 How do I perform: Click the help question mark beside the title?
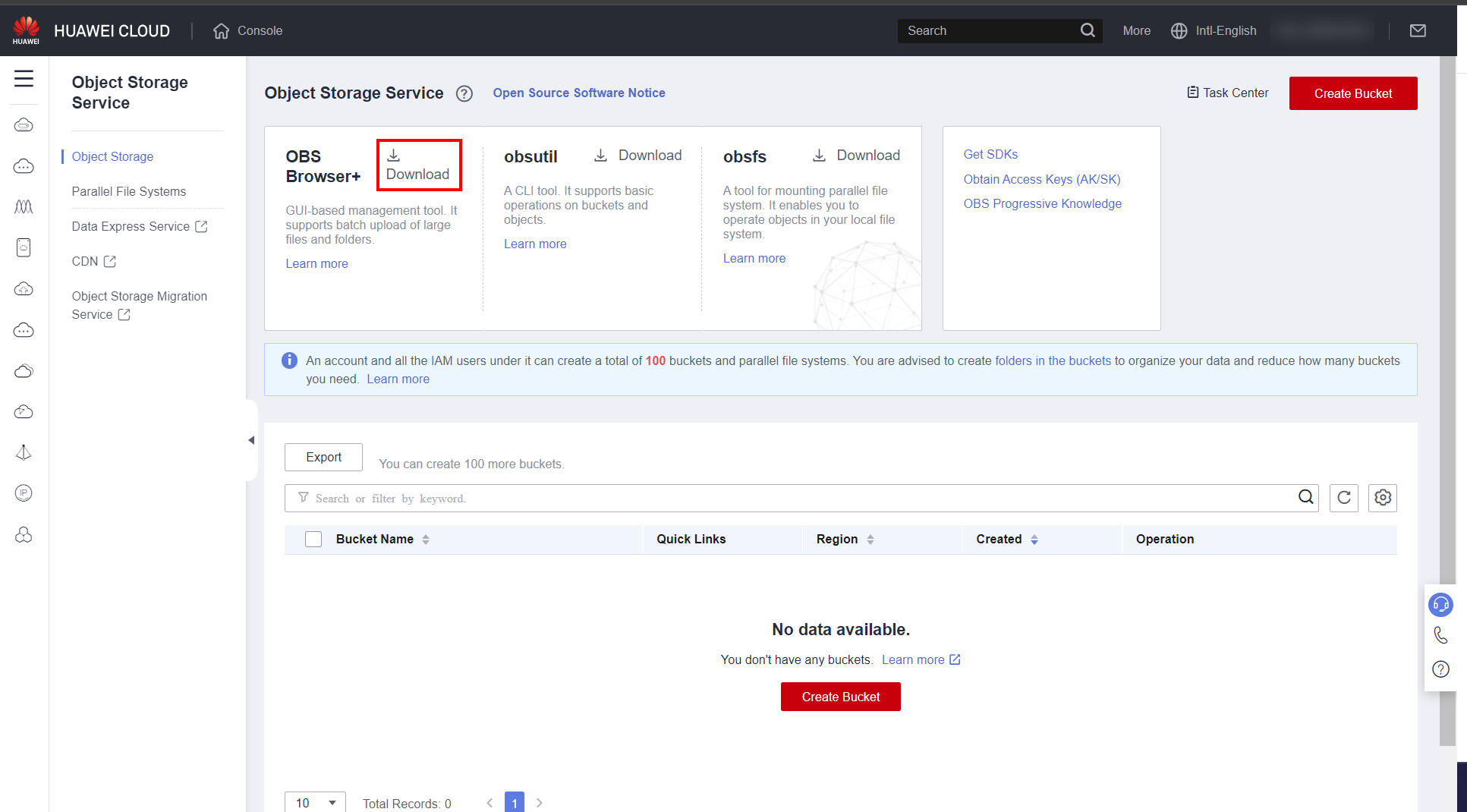[x=464, y=93]
